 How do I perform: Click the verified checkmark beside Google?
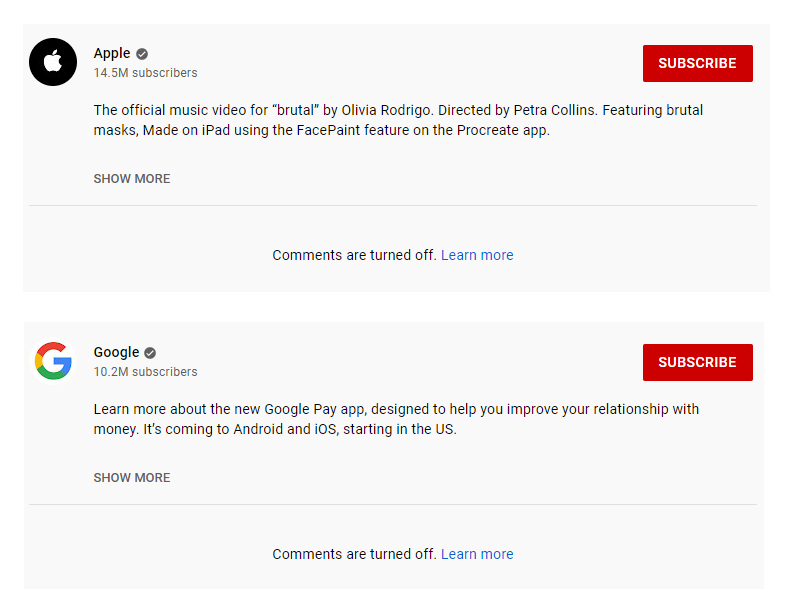pyautogui.click(x=150, y=352)
